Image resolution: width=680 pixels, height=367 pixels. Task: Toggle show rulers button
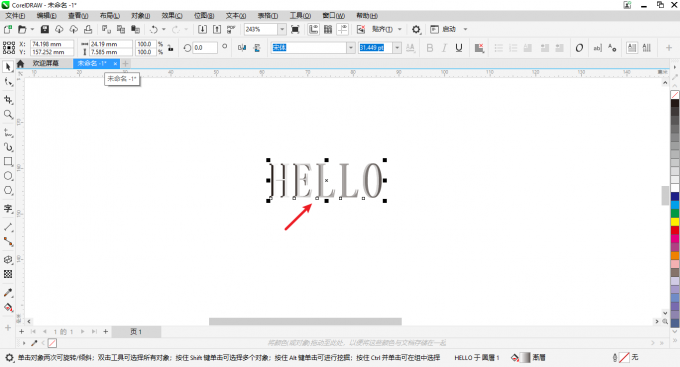click(313, 29)
